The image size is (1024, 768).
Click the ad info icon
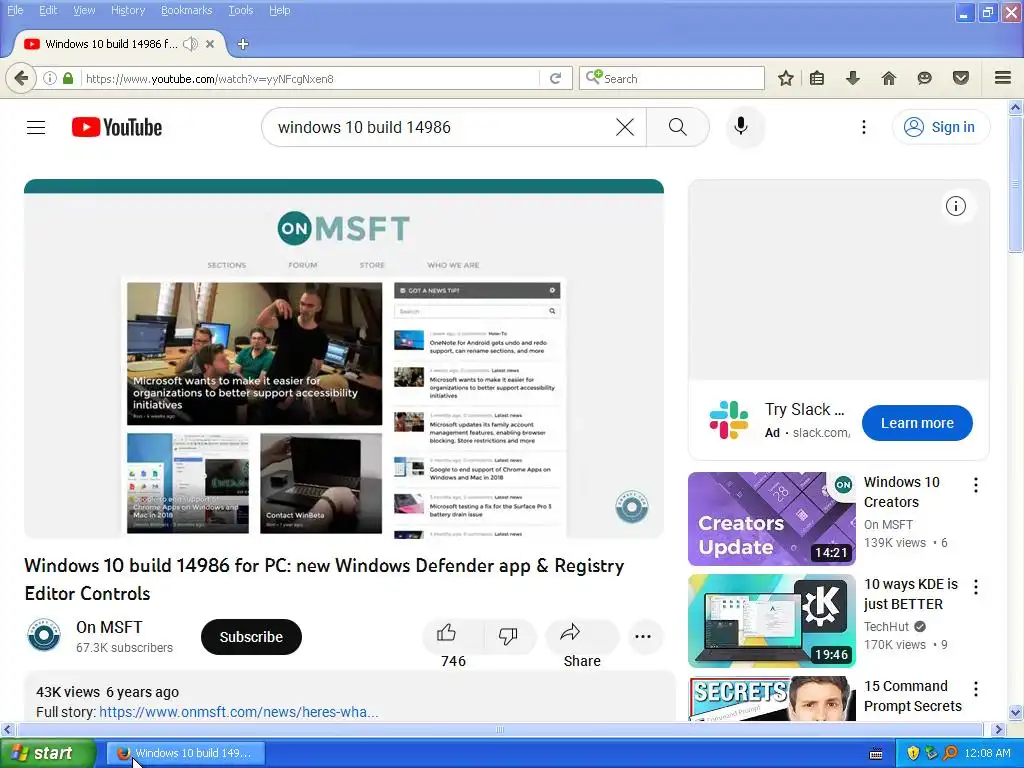pos(955,206)
